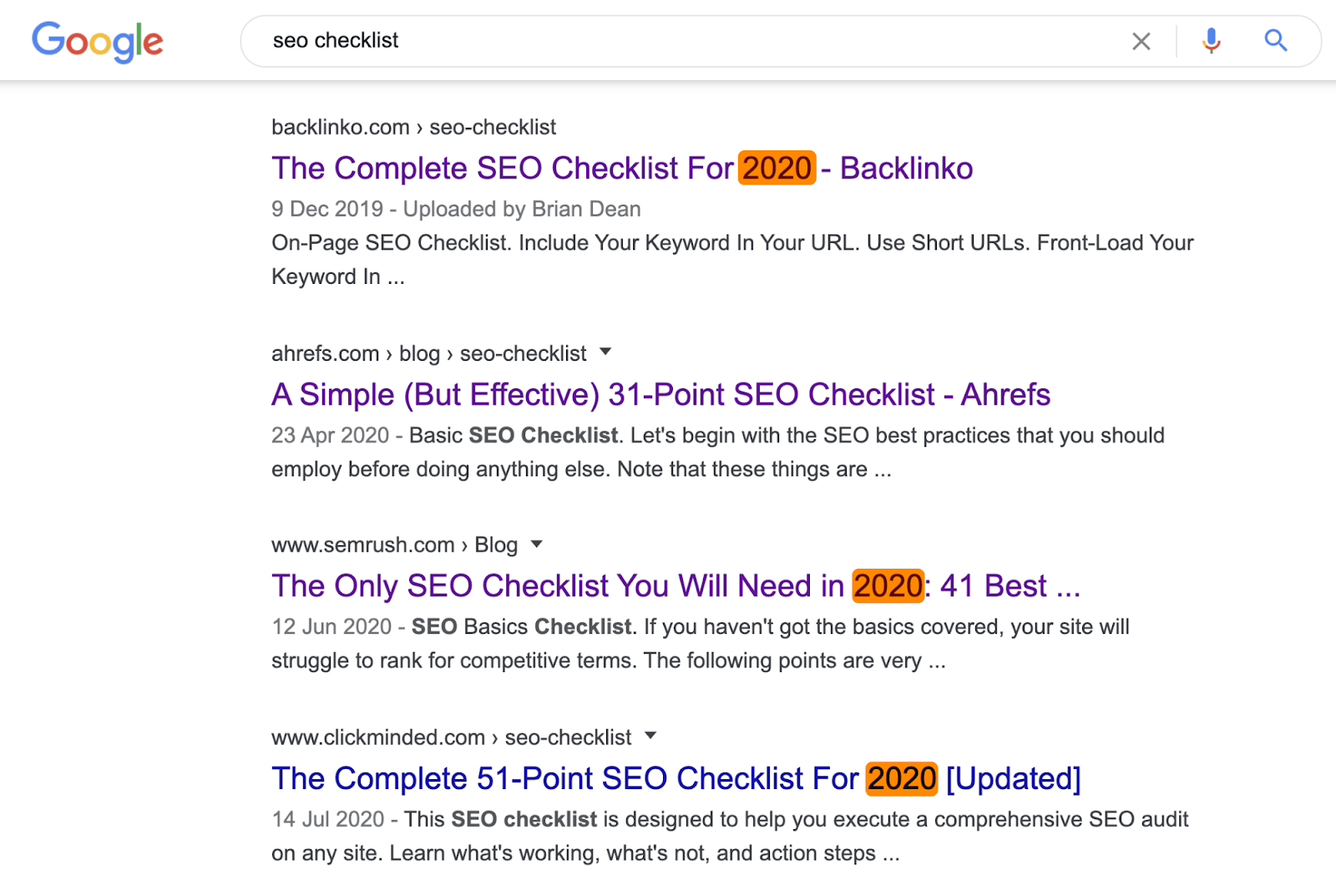Expand the ahrefs.com result dropdown arrow
Screen dimensions: 1336x896
point(605,352)
